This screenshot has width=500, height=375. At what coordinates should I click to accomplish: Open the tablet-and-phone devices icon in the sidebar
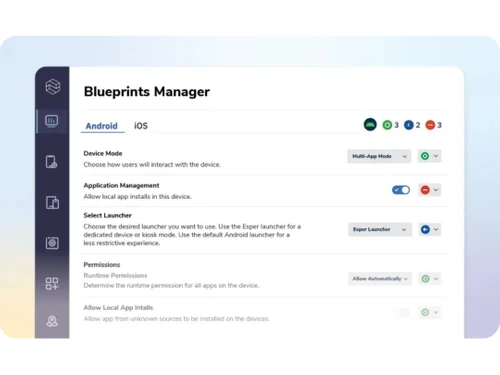(52, 202)
